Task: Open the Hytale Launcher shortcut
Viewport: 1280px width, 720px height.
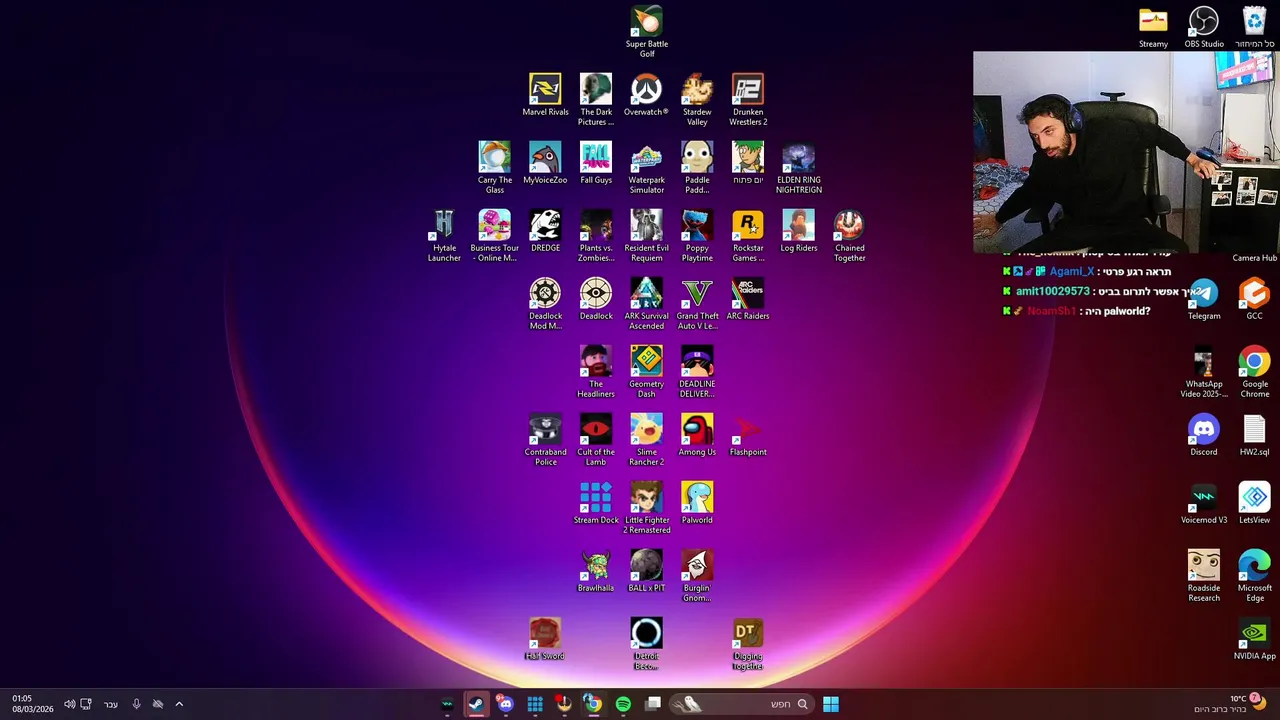Action: click(444, 235)
